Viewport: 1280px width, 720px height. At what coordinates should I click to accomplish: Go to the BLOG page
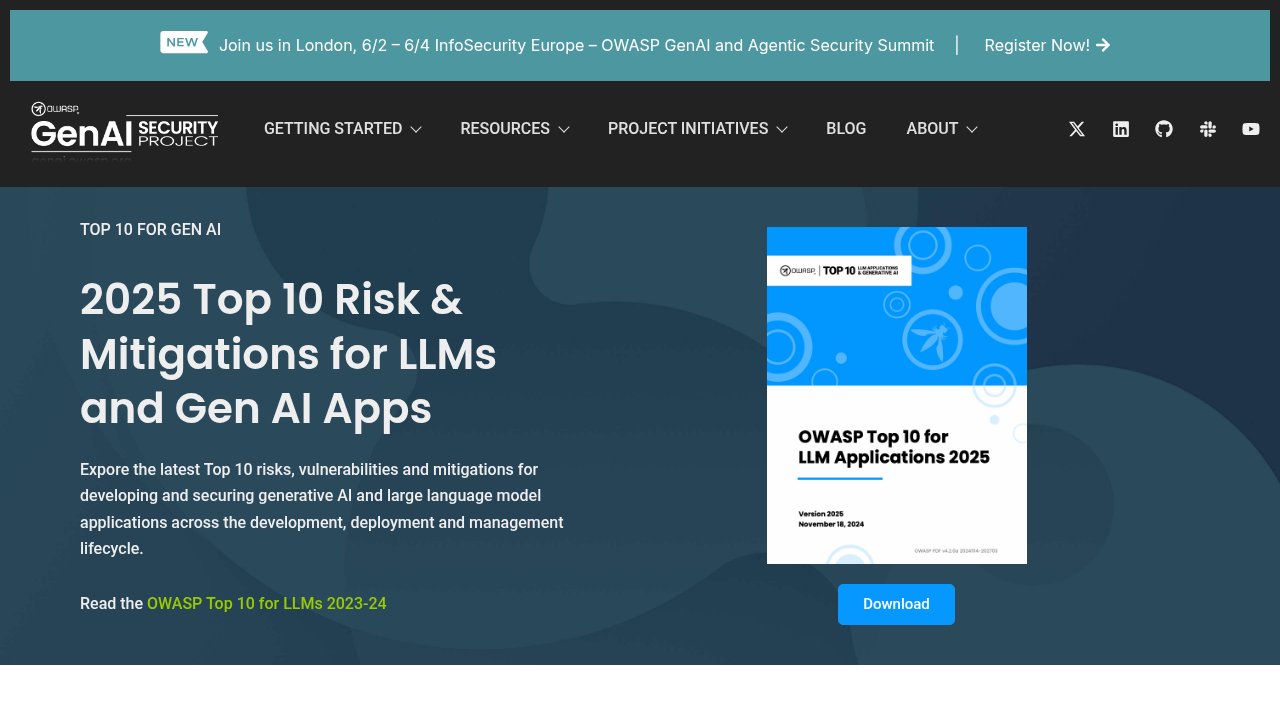pos(846,129)
